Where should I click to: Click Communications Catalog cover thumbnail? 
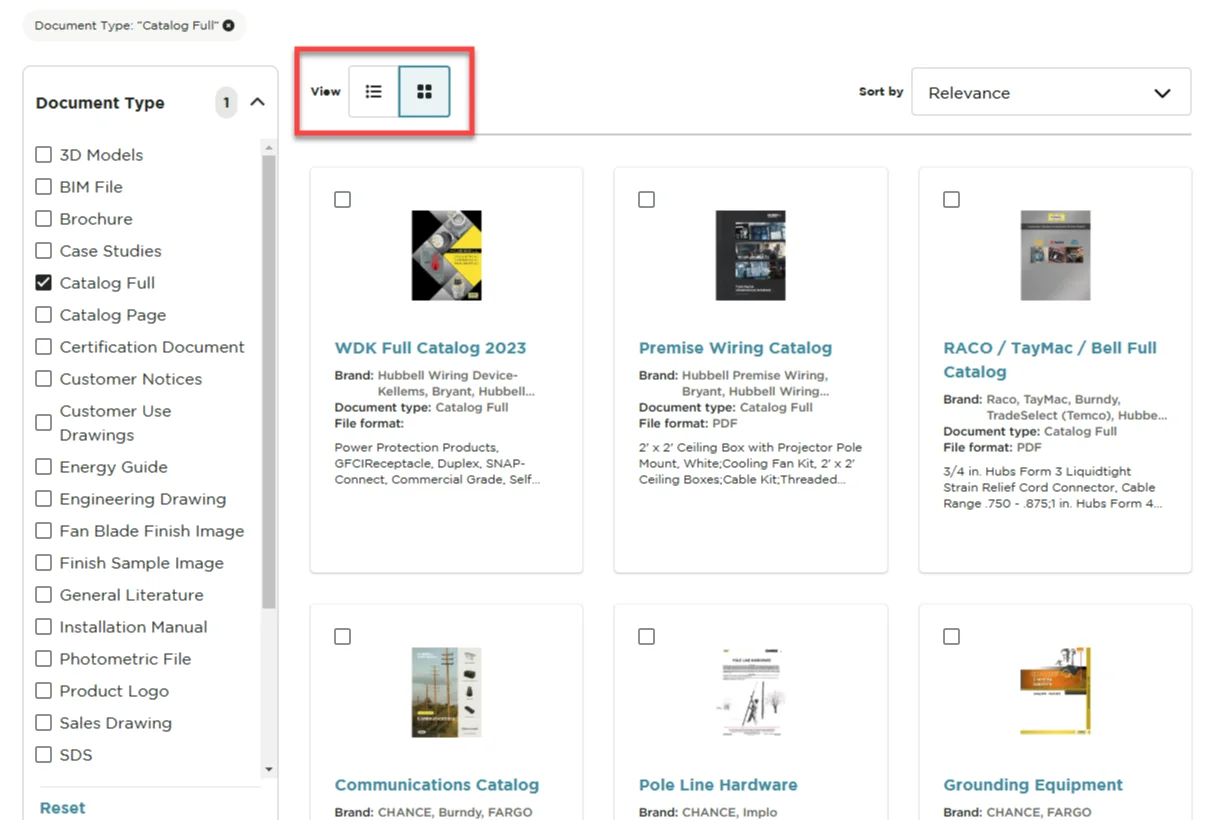(446, 692)
